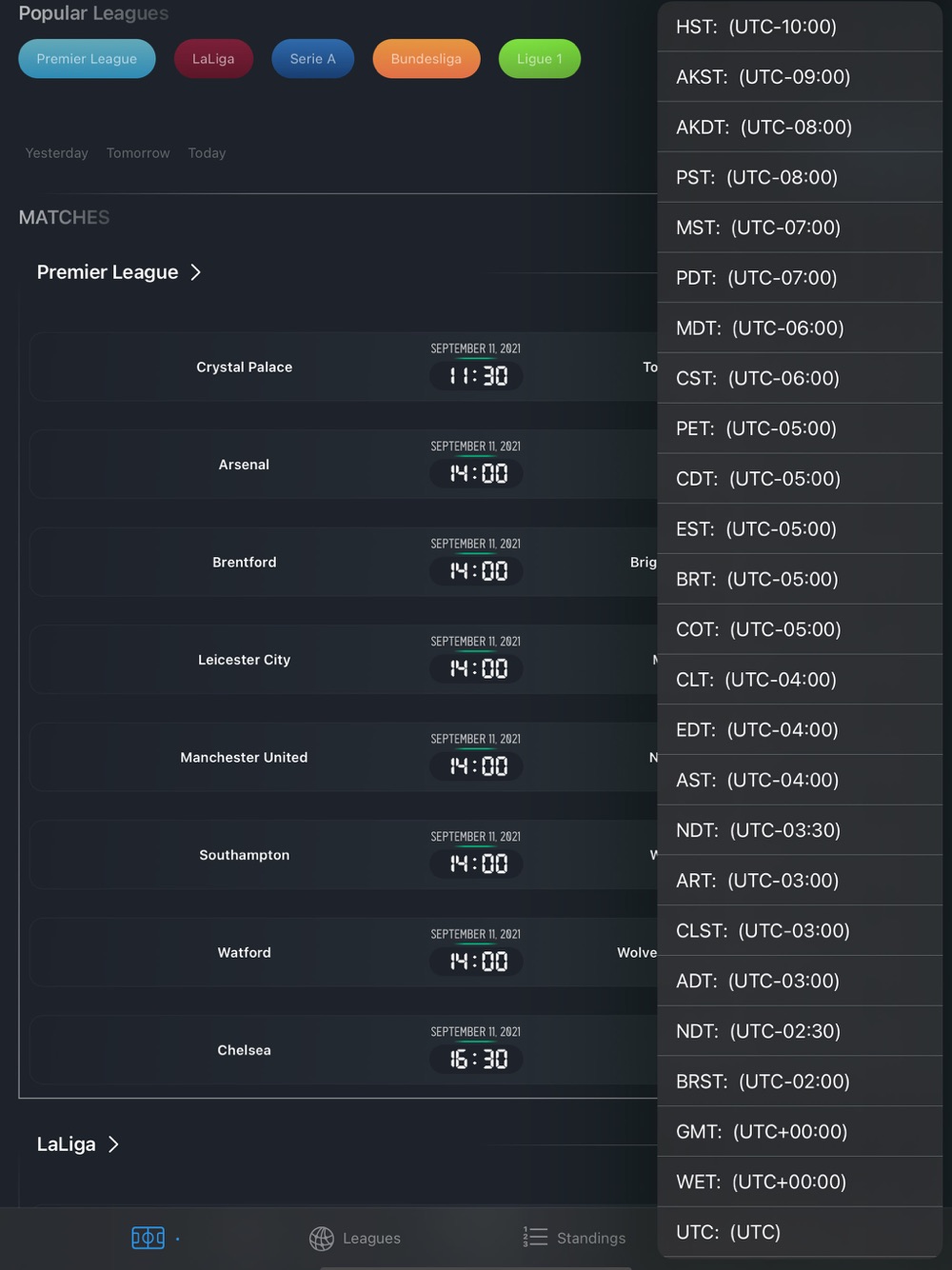Choose the Bundesliga league pill
This screenshot has height=1270, width=952.
426,59
